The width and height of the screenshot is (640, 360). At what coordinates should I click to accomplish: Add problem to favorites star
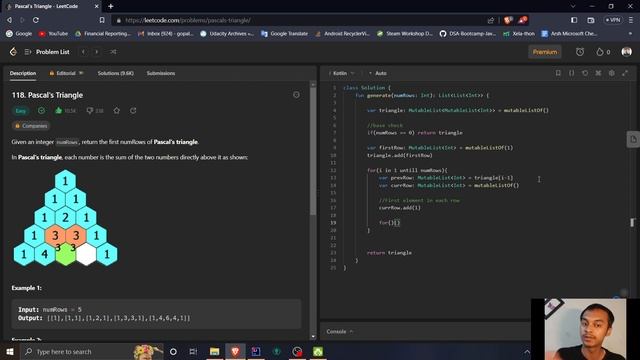coord(117,111)
